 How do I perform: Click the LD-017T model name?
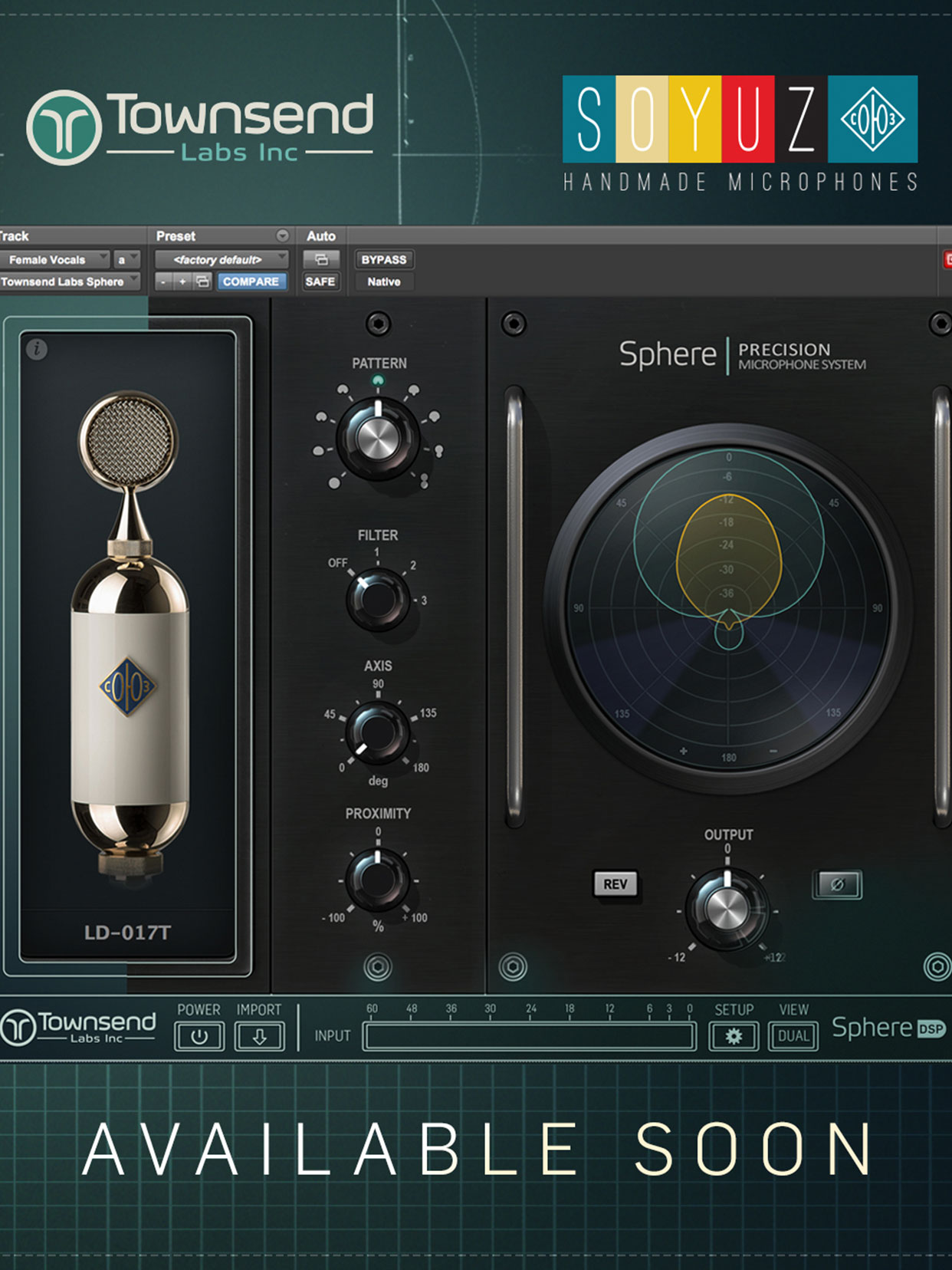[127, 933]
